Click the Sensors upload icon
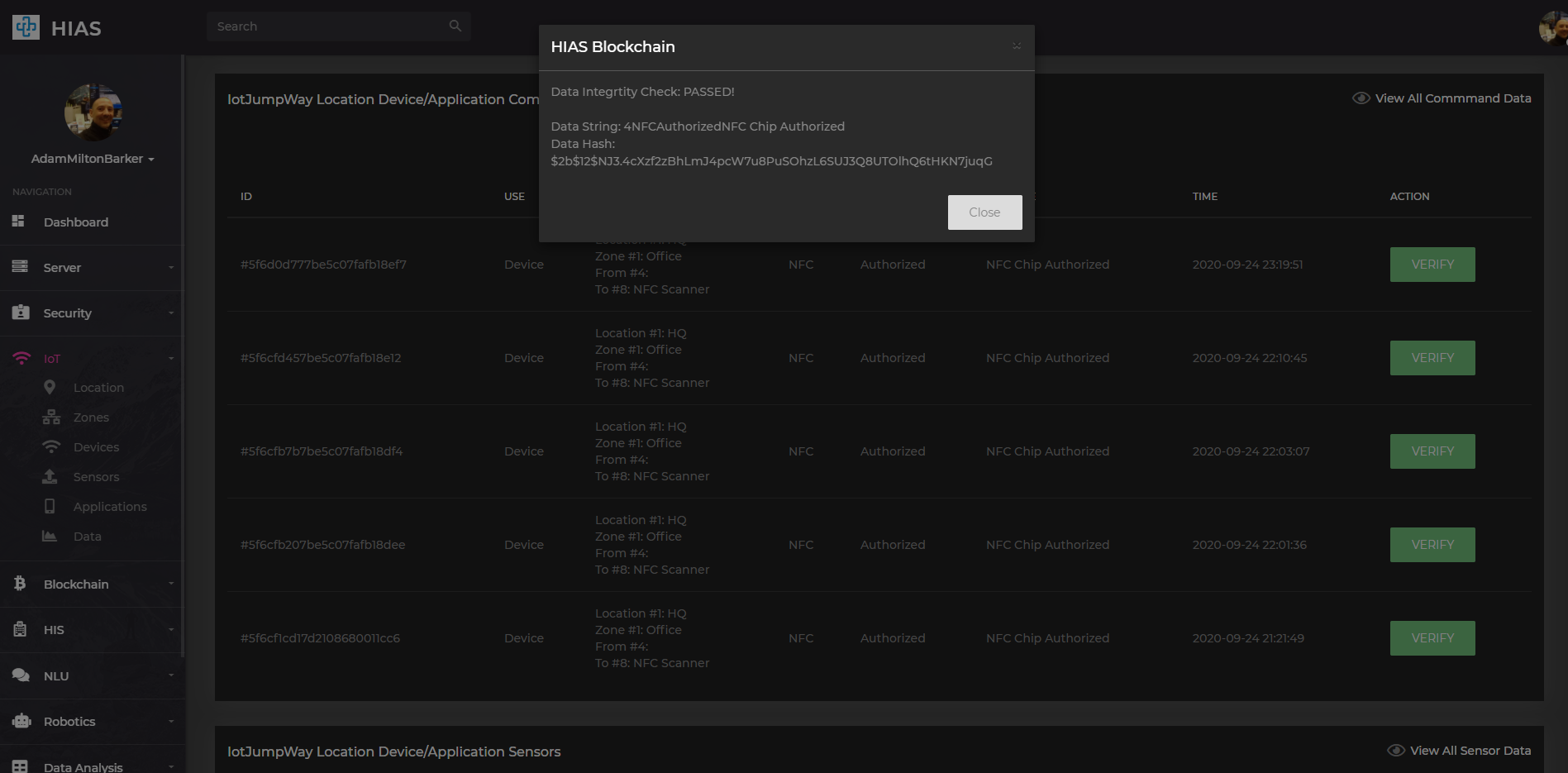 pos(50,477)
